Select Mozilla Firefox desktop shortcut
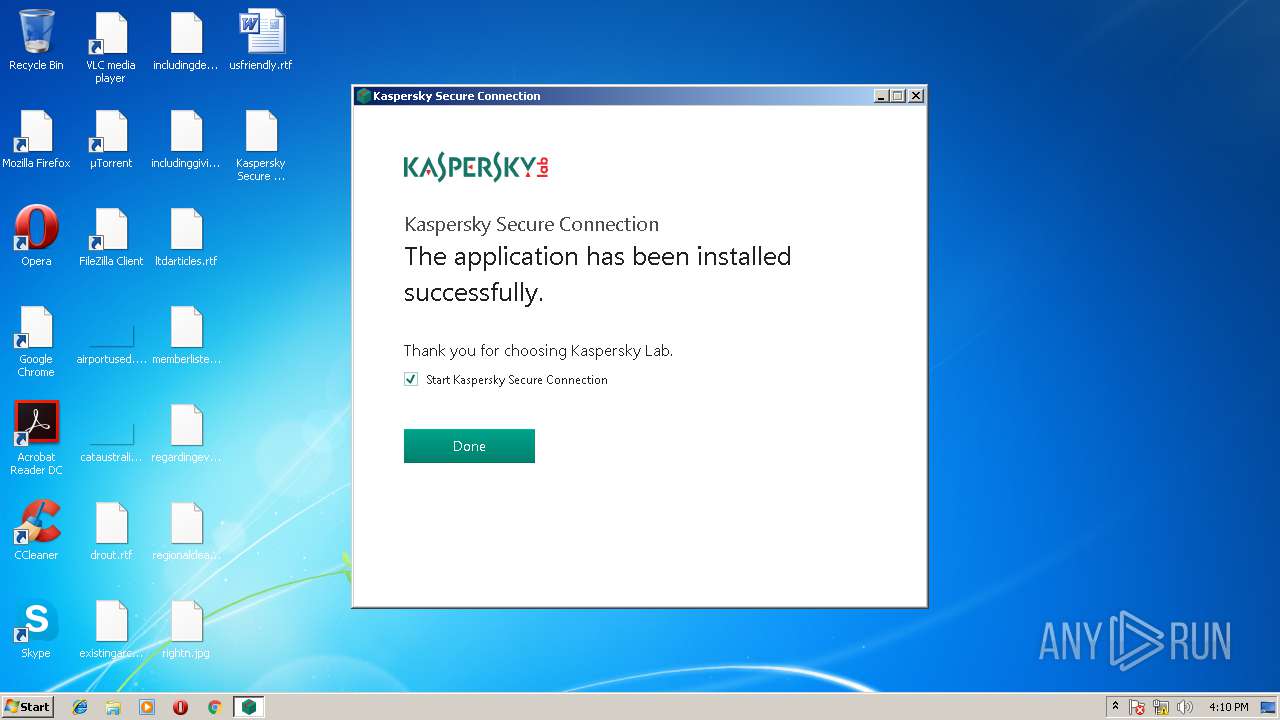 [x=36, y=138]
